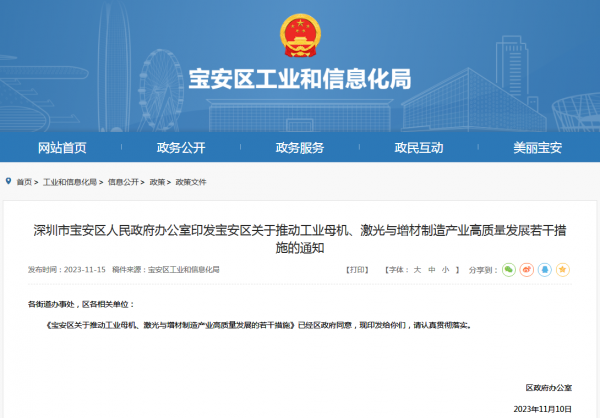Open 网站首页 navigation tab
Image resolution: width=600 pixels, height=418 pixels.
click(x=62, y=148)
